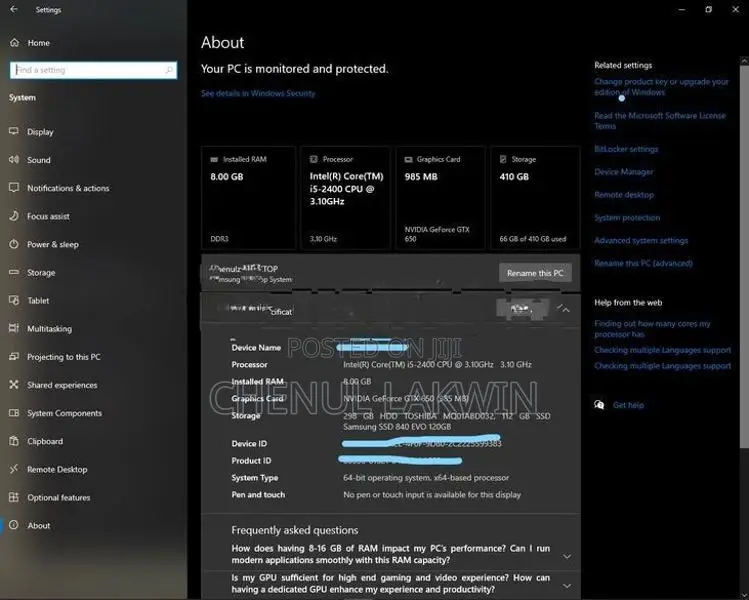Click the Installed RAM card icon
The width and height of the screenshot is (749, 600).
pos(214,160)
